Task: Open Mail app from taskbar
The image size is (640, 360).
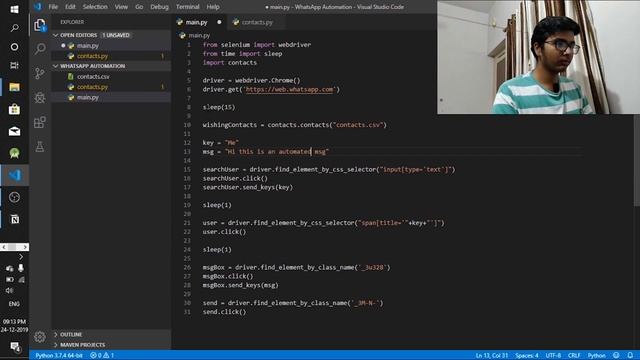Action: click(14, 131)
